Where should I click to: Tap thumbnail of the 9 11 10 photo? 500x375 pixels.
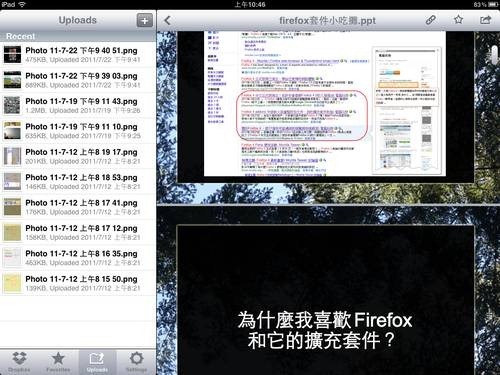click(x=12, y=131)
